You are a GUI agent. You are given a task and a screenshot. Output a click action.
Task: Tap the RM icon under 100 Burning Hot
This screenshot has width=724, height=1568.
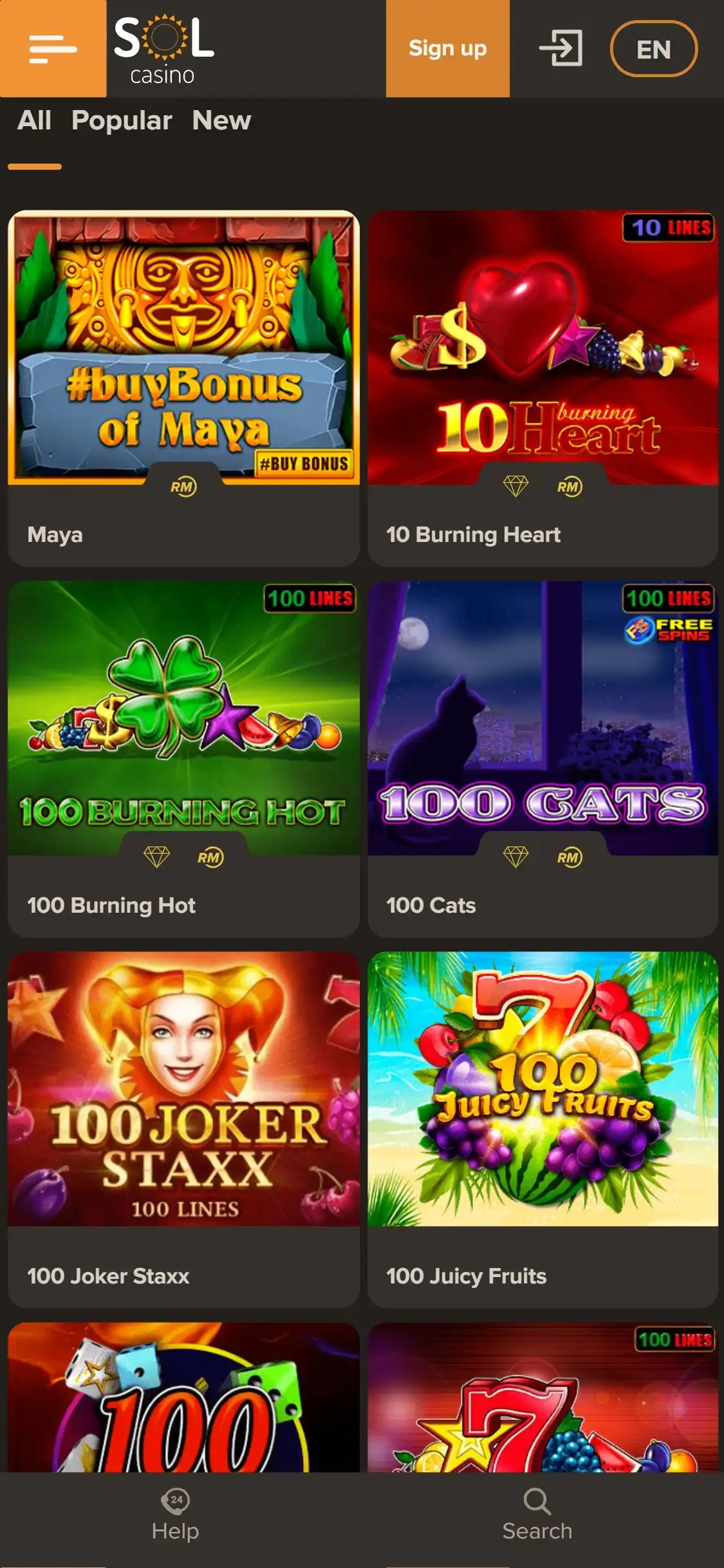coord(210,857)
